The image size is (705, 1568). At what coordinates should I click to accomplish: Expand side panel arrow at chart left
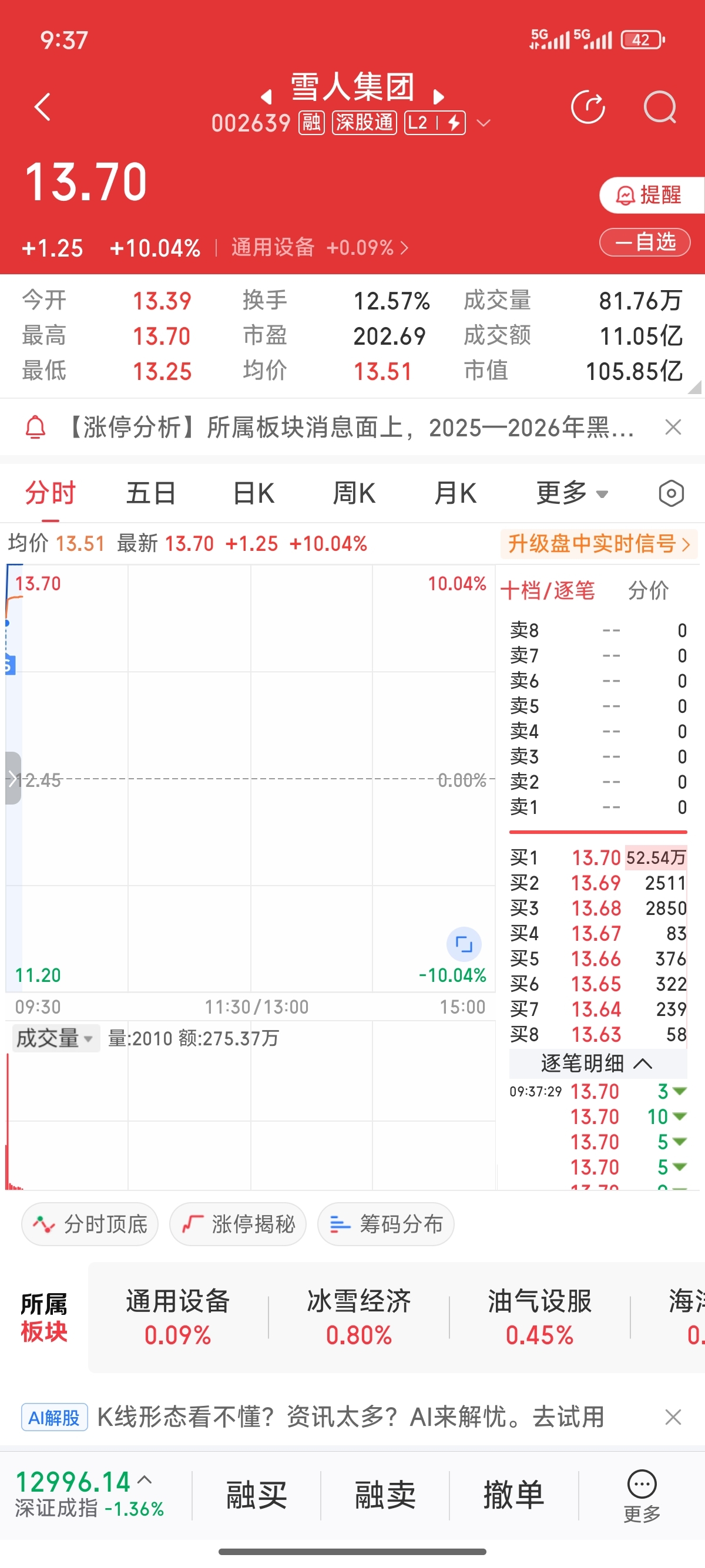[x=13, y=778]
